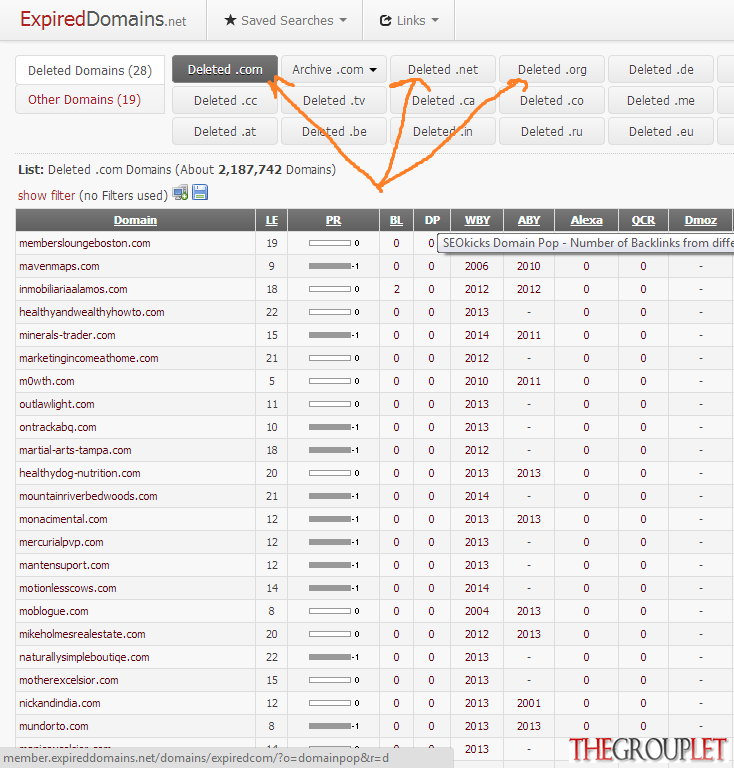
Task: Sort by PR column header
Action: point(333,220)
